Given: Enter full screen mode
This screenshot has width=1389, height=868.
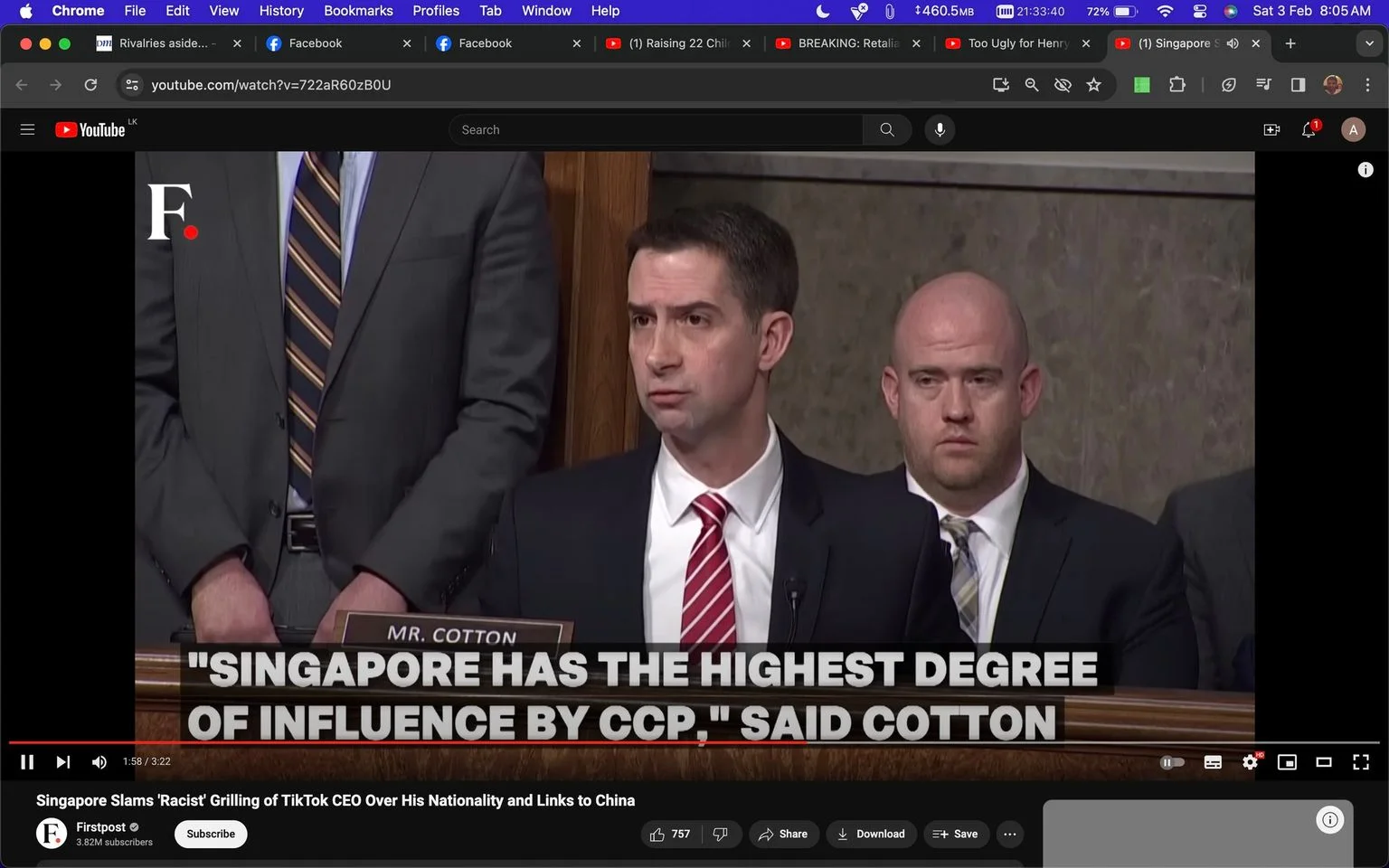Looking at the screenshot, I should tap(1361, 762).
